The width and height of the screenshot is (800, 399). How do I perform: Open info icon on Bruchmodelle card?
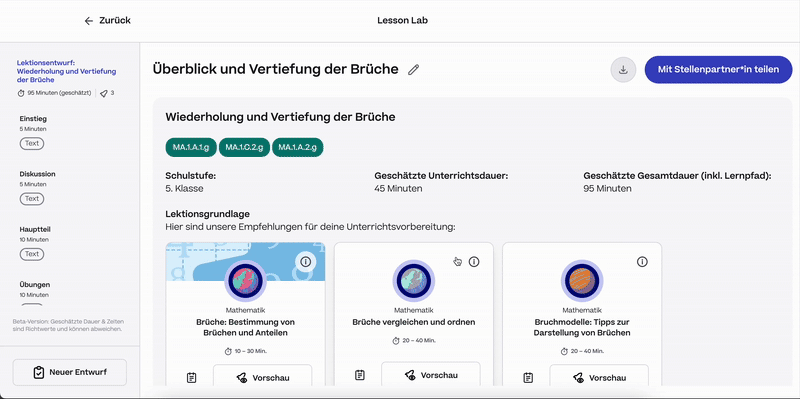click(x=642, y=262)
